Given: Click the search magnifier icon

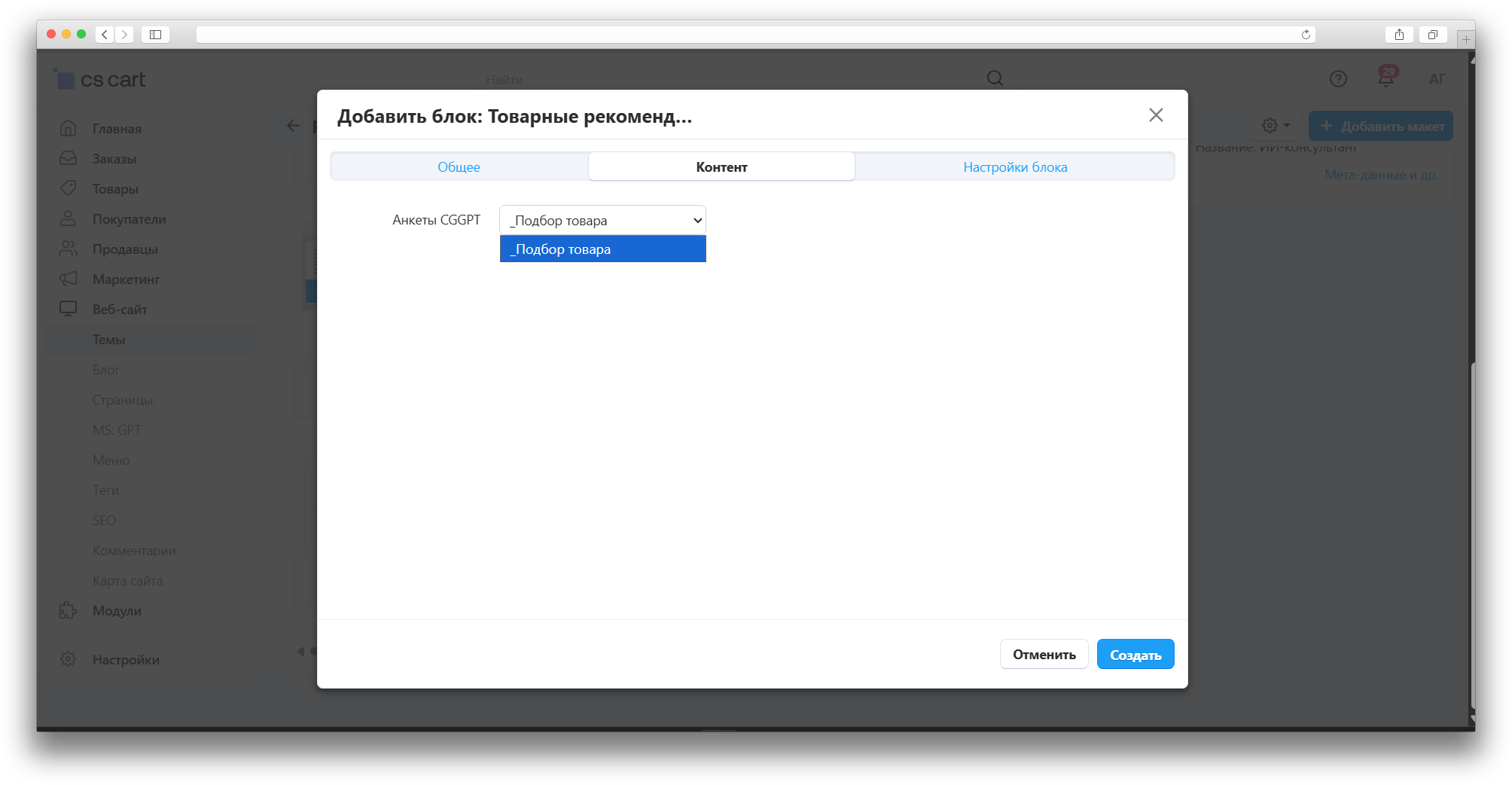Looking at the screenshot, I should (995, 78).
